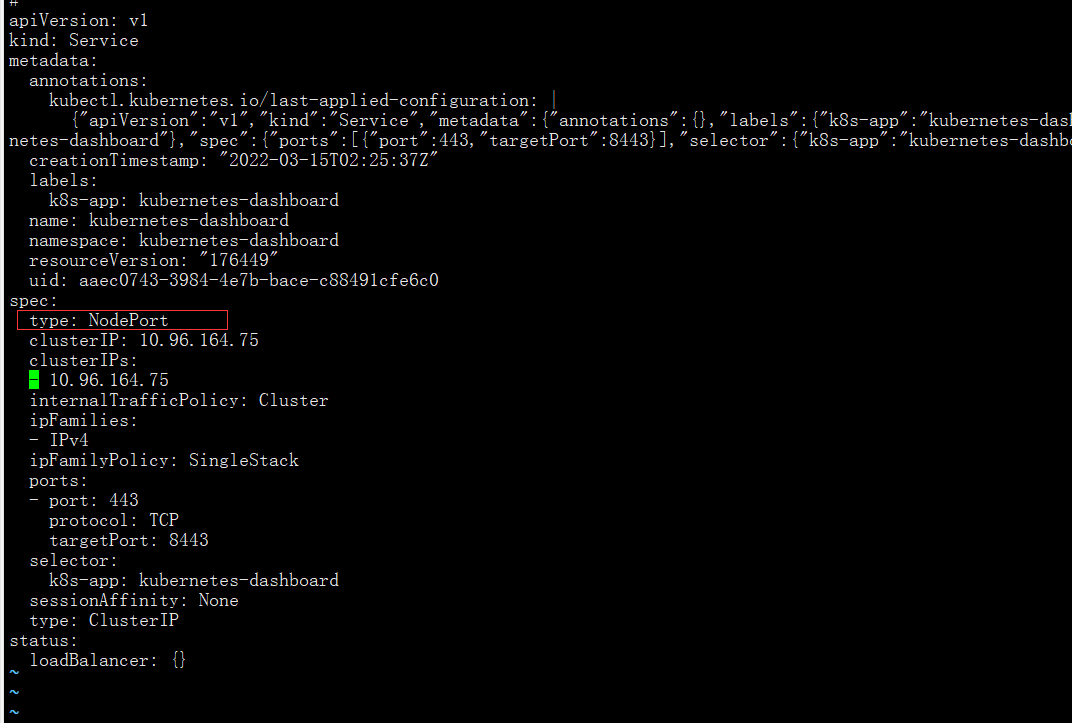
Task: Click the green cursor block
Action: coord(34,380)
